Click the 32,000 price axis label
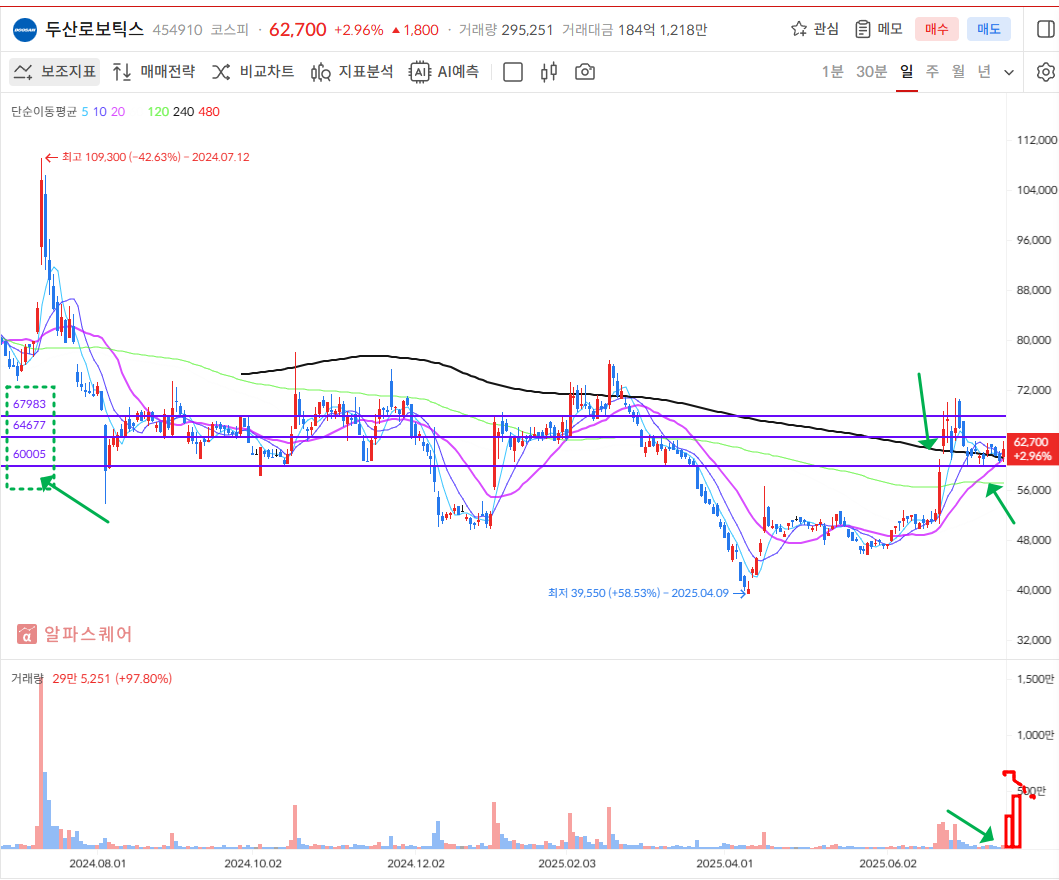The width and height of the screenshot is (1059, 880). (x=1034, y=640)
